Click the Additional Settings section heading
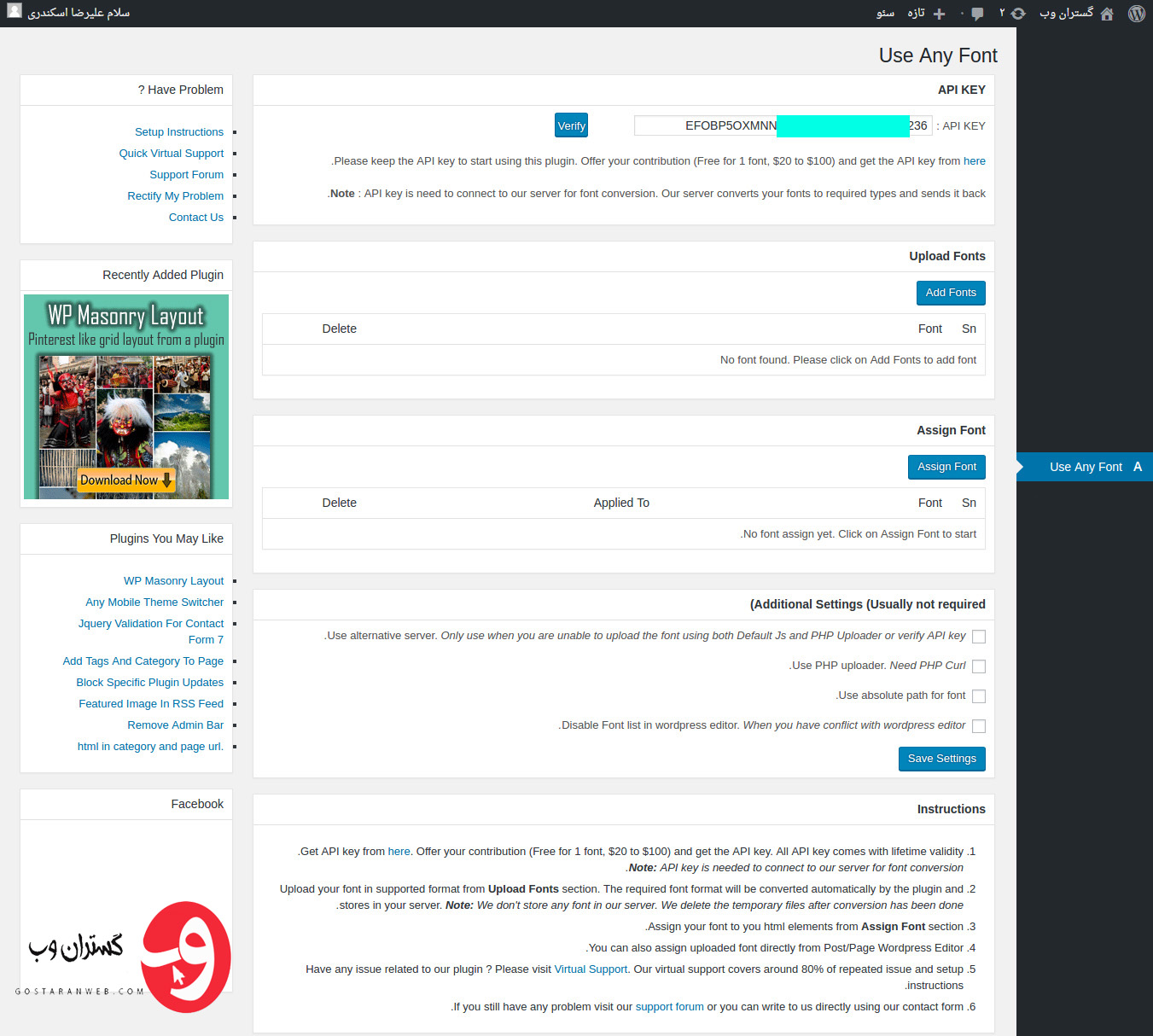 [867, 604]
